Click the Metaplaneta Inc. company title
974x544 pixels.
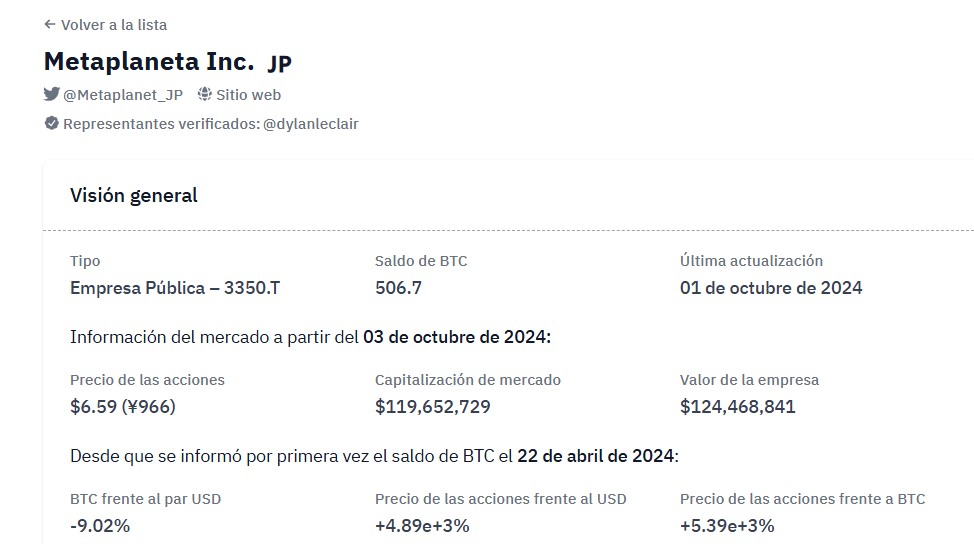(x=149, y=61)
